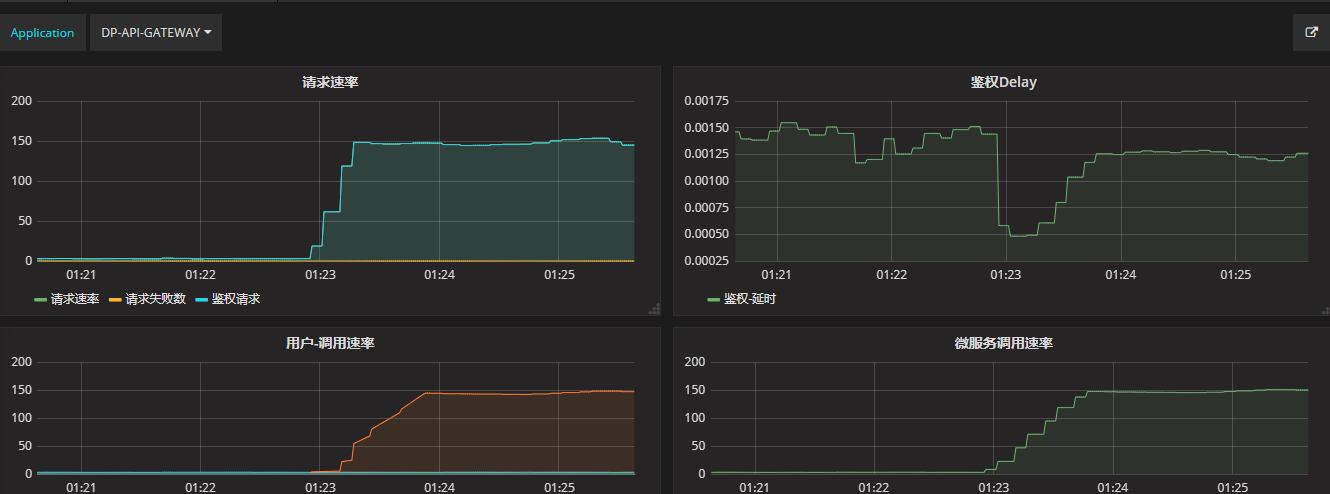This screenshot has height=494, width=1330.
Task: Click the Application variable label
Action: click(x=42, y=33)
